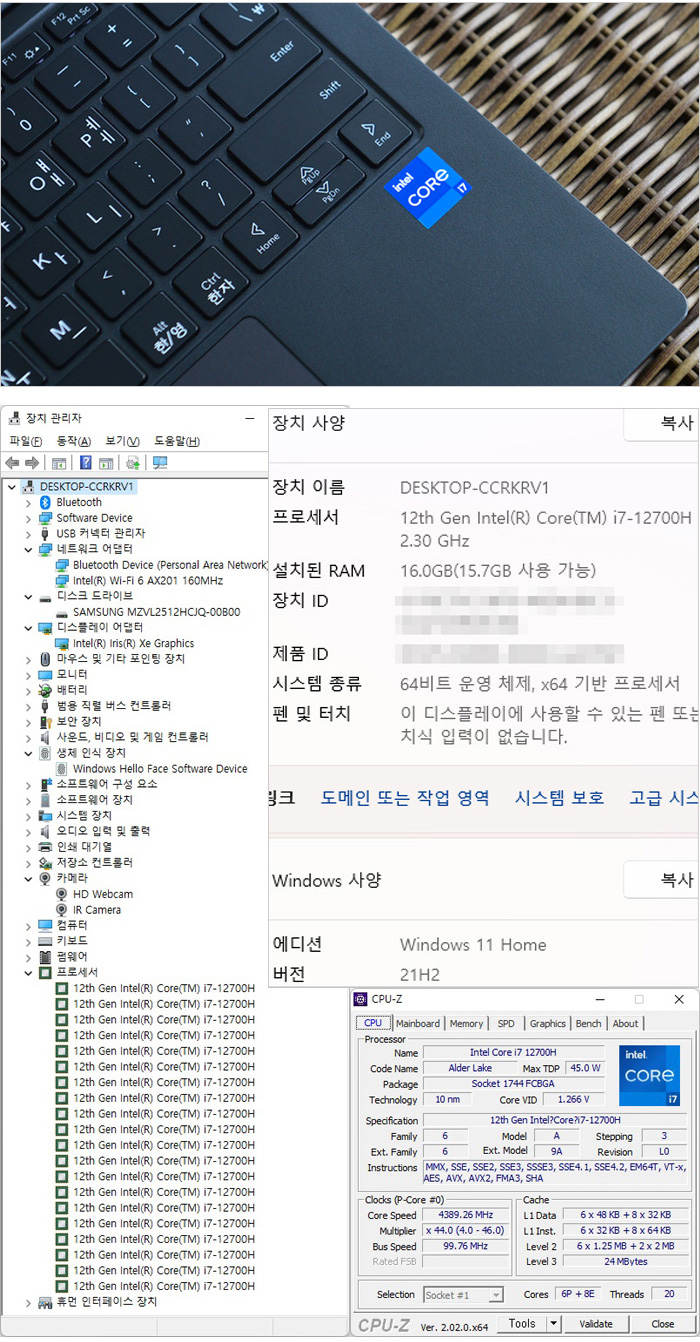The image size is (700, 1342).
Task: Click 복사 button beside 장치 사양
Action: (x=661, y=423)
